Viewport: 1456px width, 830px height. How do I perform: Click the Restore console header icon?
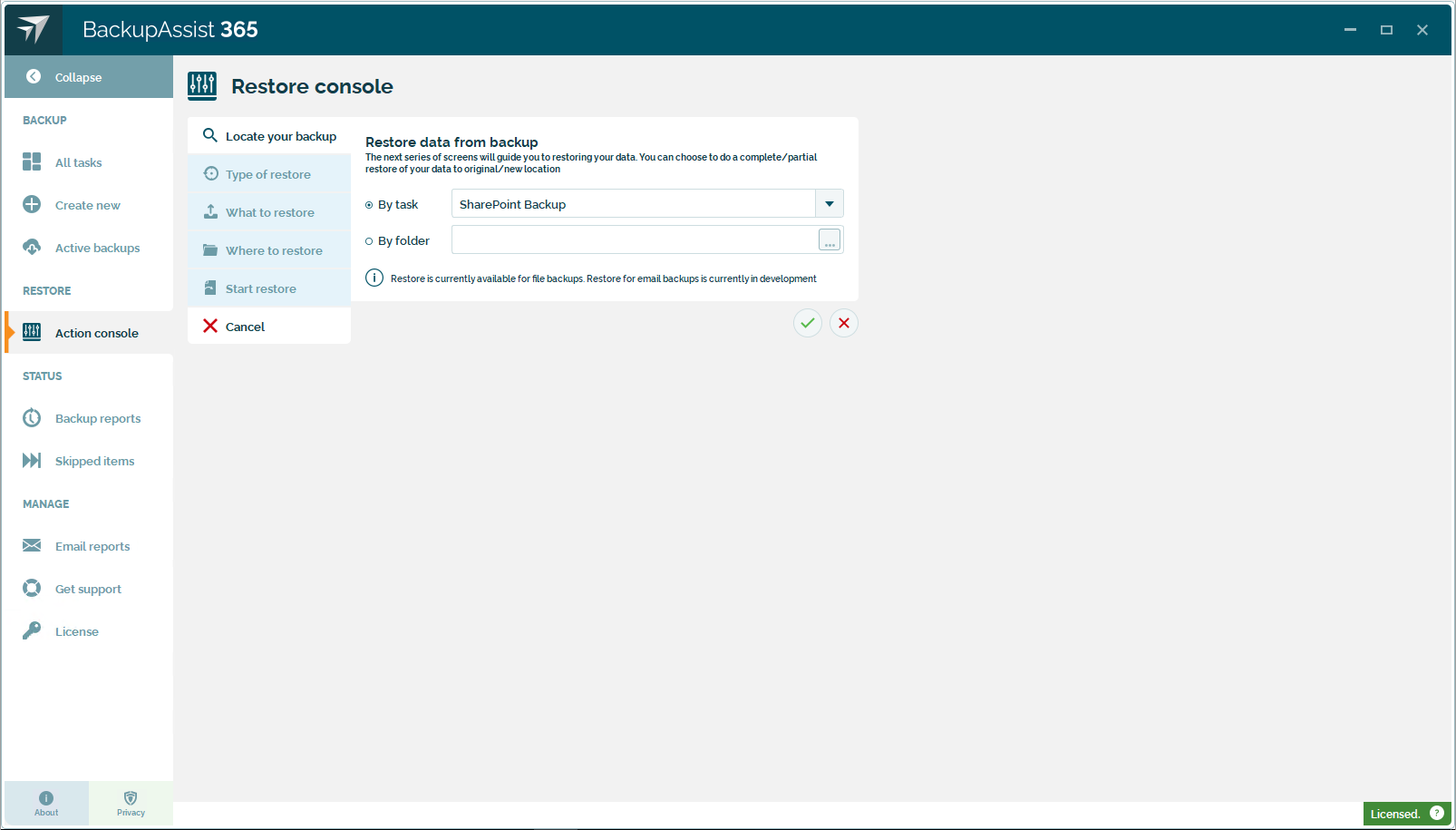tap(202, 86)
